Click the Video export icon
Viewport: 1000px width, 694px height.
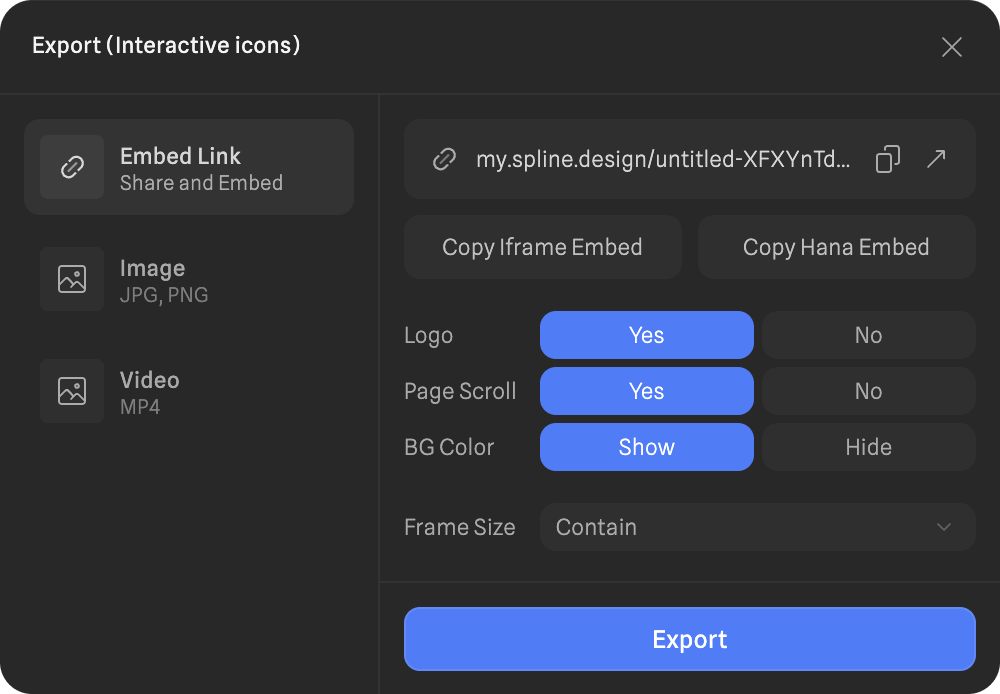pyautogui.click(x=72, y=391)
